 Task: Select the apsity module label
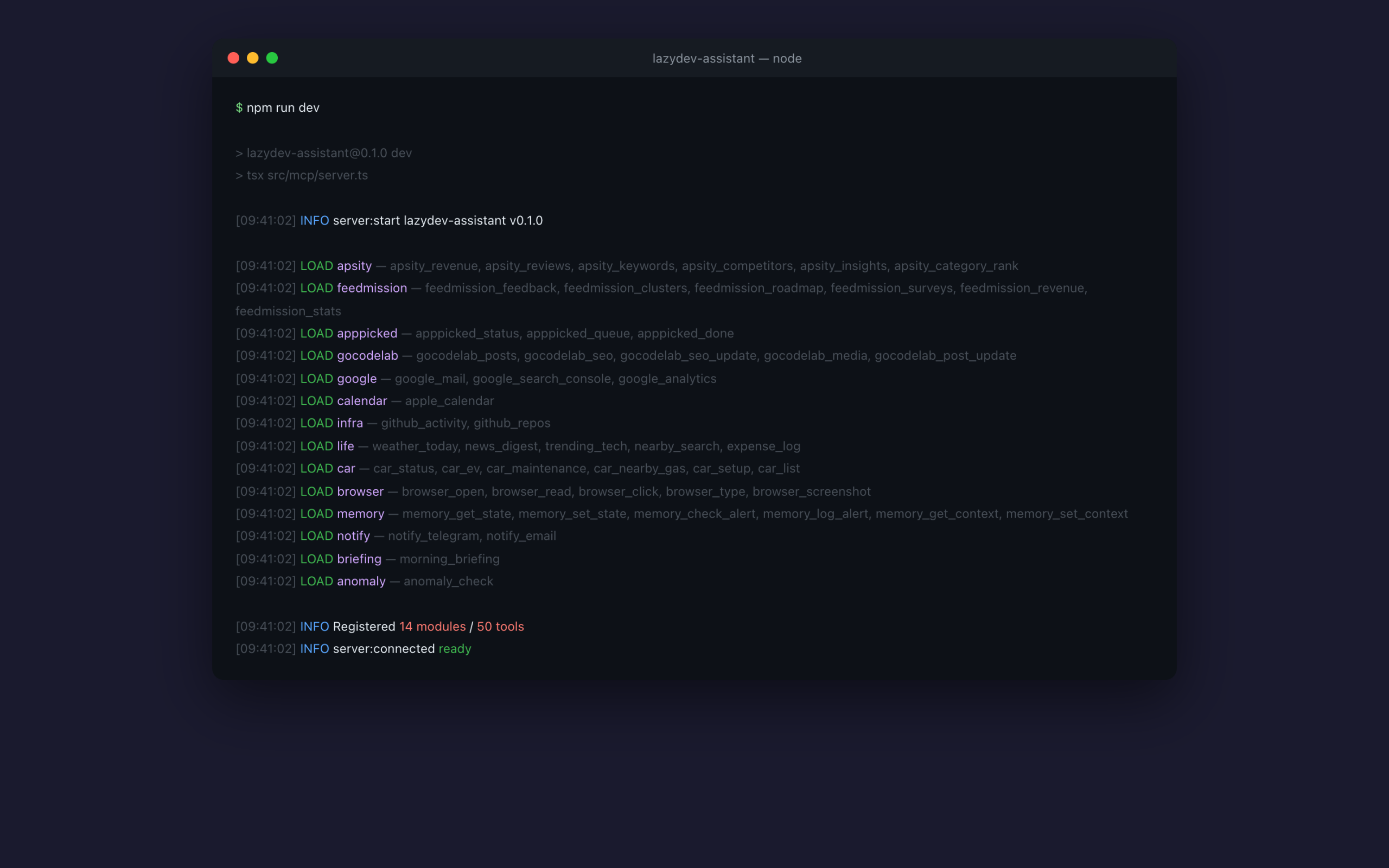coord(354,266)
